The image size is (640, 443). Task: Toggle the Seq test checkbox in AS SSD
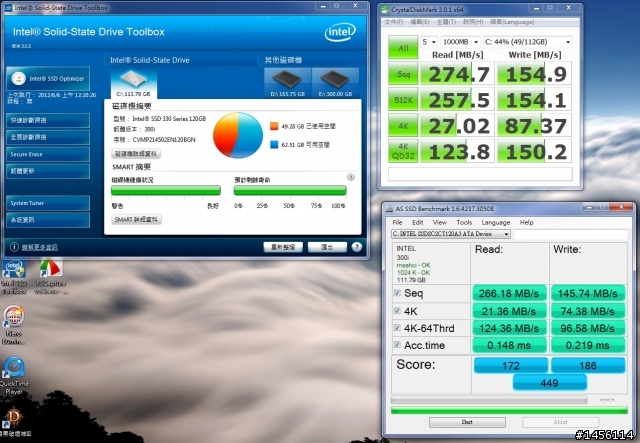(397, 293)
